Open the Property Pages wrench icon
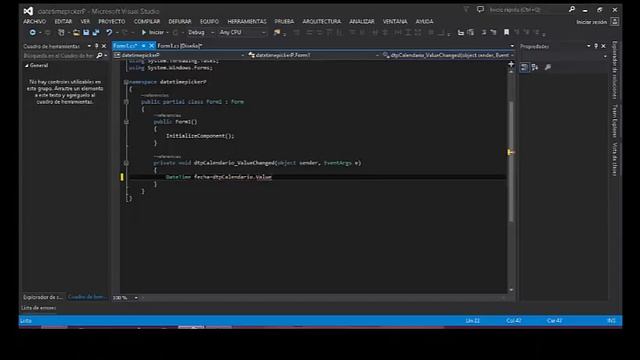This screenshot has width=640, height=360. click(x=548, y=67)
